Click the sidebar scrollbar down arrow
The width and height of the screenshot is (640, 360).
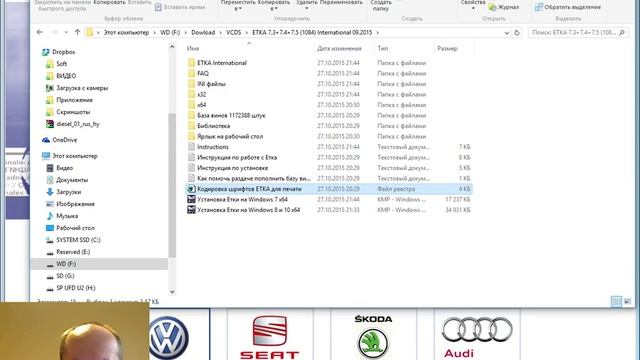tap(172, 292)
